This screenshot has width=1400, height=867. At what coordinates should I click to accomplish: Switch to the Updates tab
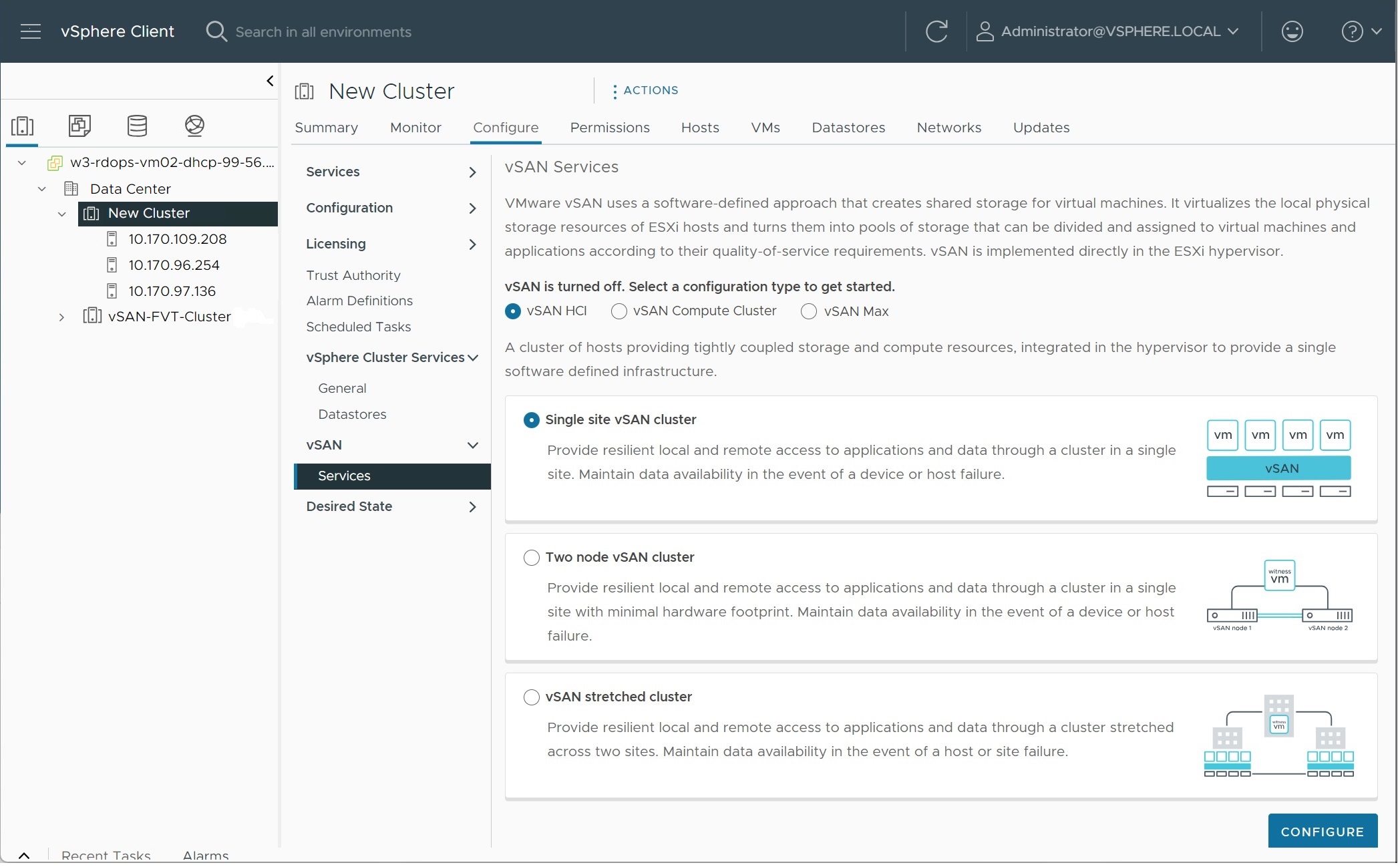coord(1040,127)
